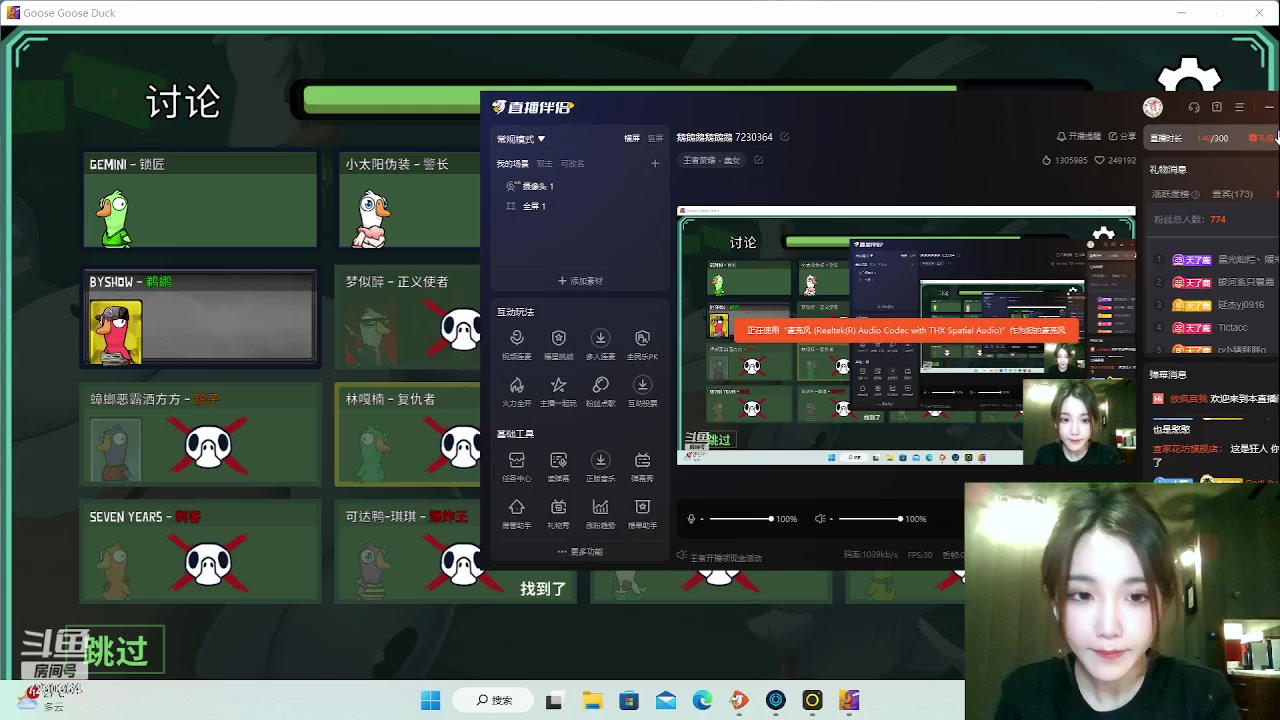The height and width of the screenshot is (720, 1280).
Task: Click the 分享 share button
Action: point(1122,137)
